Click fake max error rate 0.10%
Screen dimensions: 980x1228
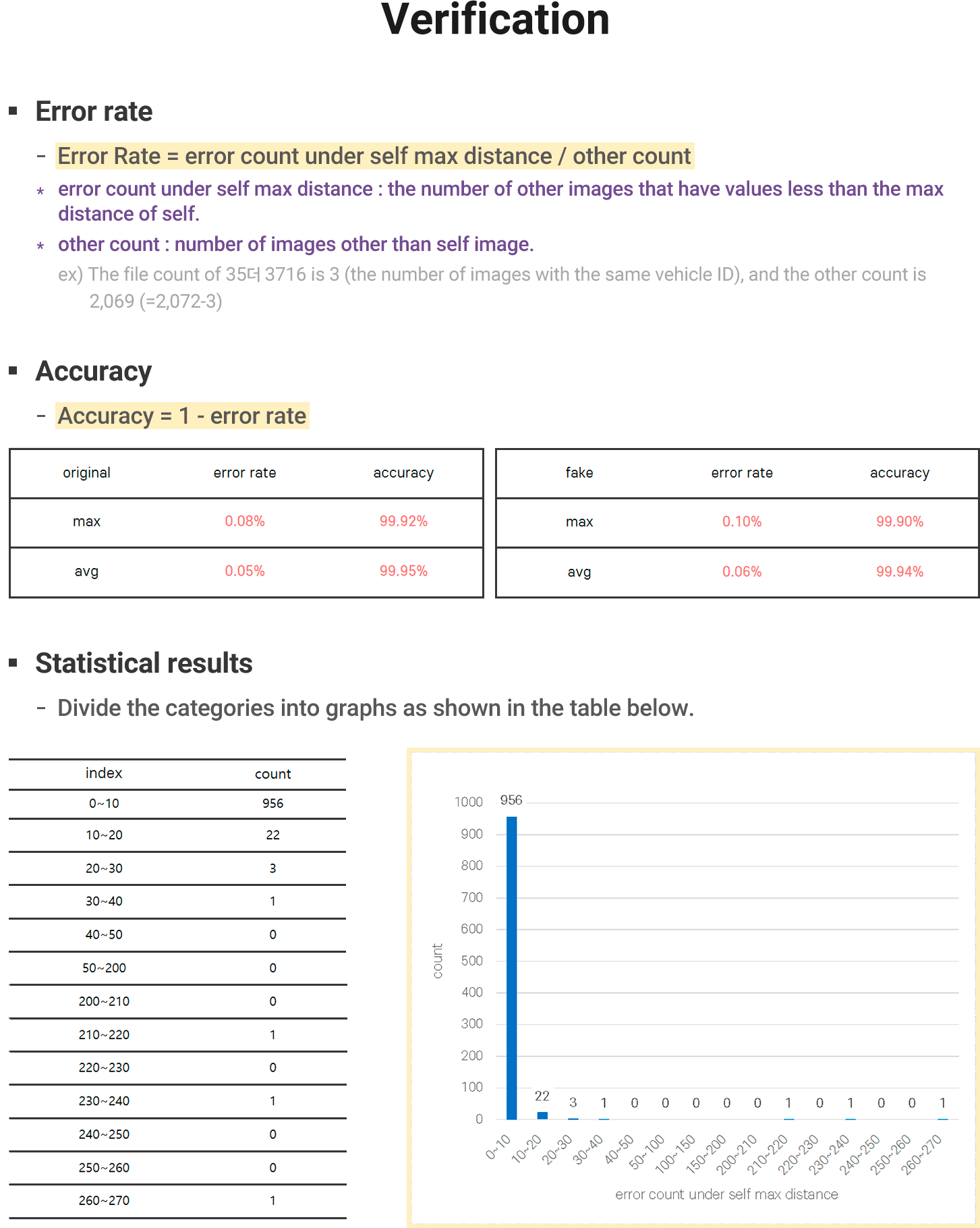point(742,522)
